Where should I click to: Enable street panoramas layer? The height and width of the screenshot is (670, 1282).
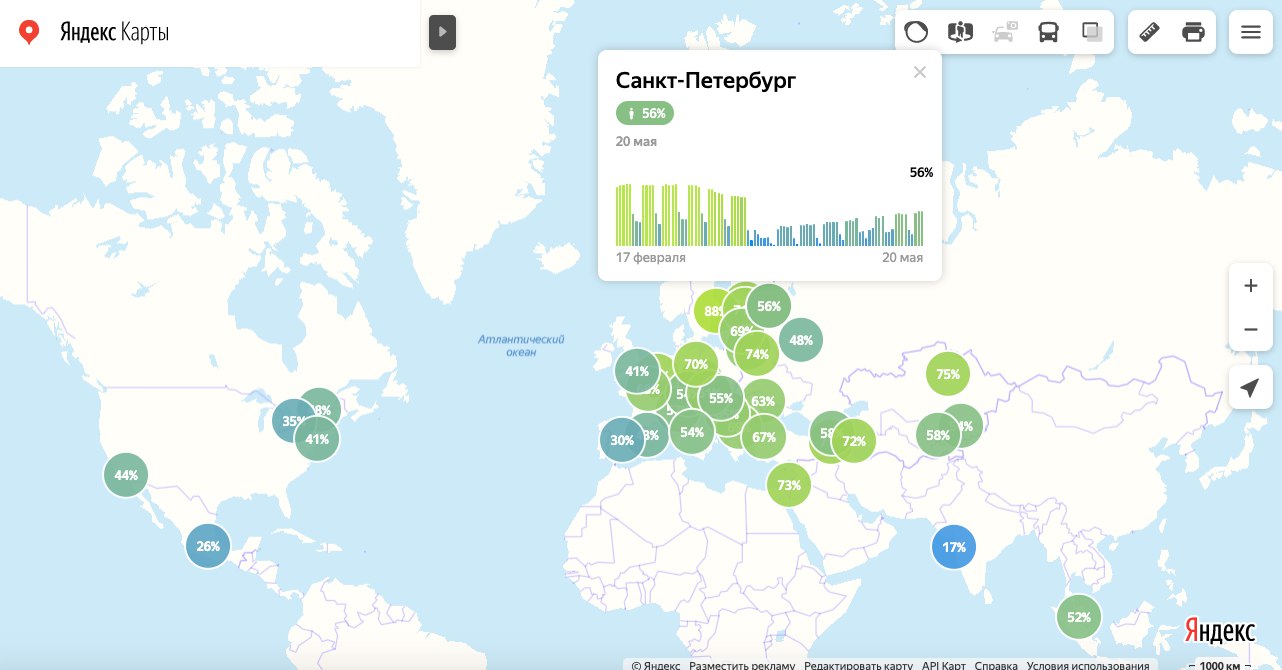tap(960, 32)
